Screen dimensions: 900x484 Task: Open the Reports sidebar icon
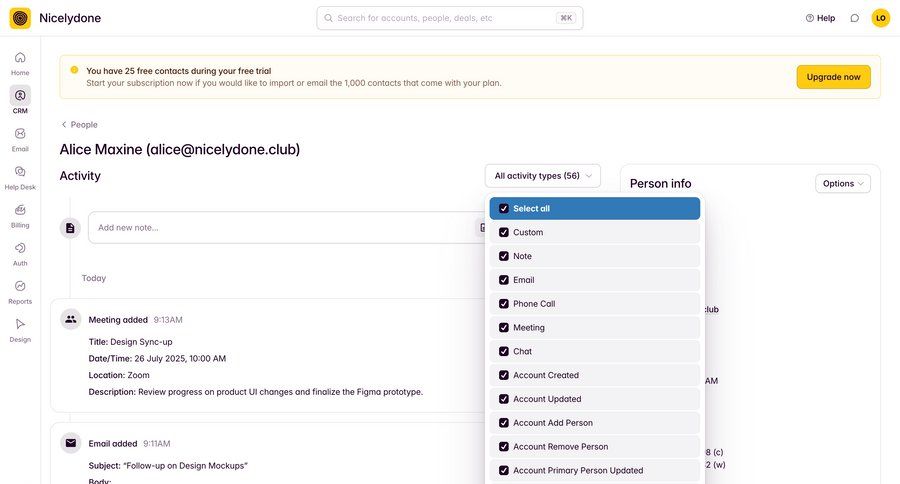(20, 286)
